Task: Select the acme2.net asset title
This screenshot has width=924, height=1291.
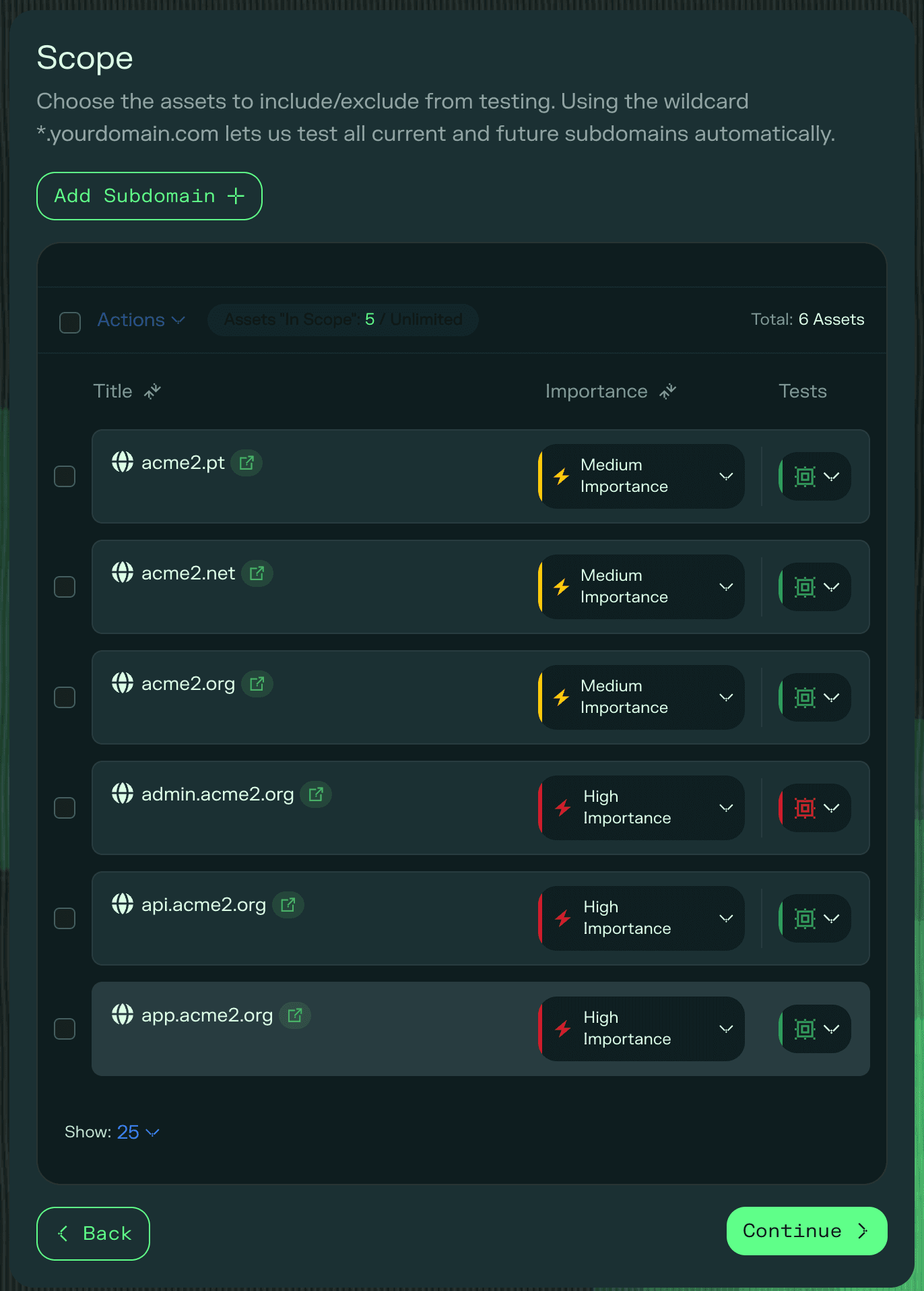Action: tap(189, 573)
